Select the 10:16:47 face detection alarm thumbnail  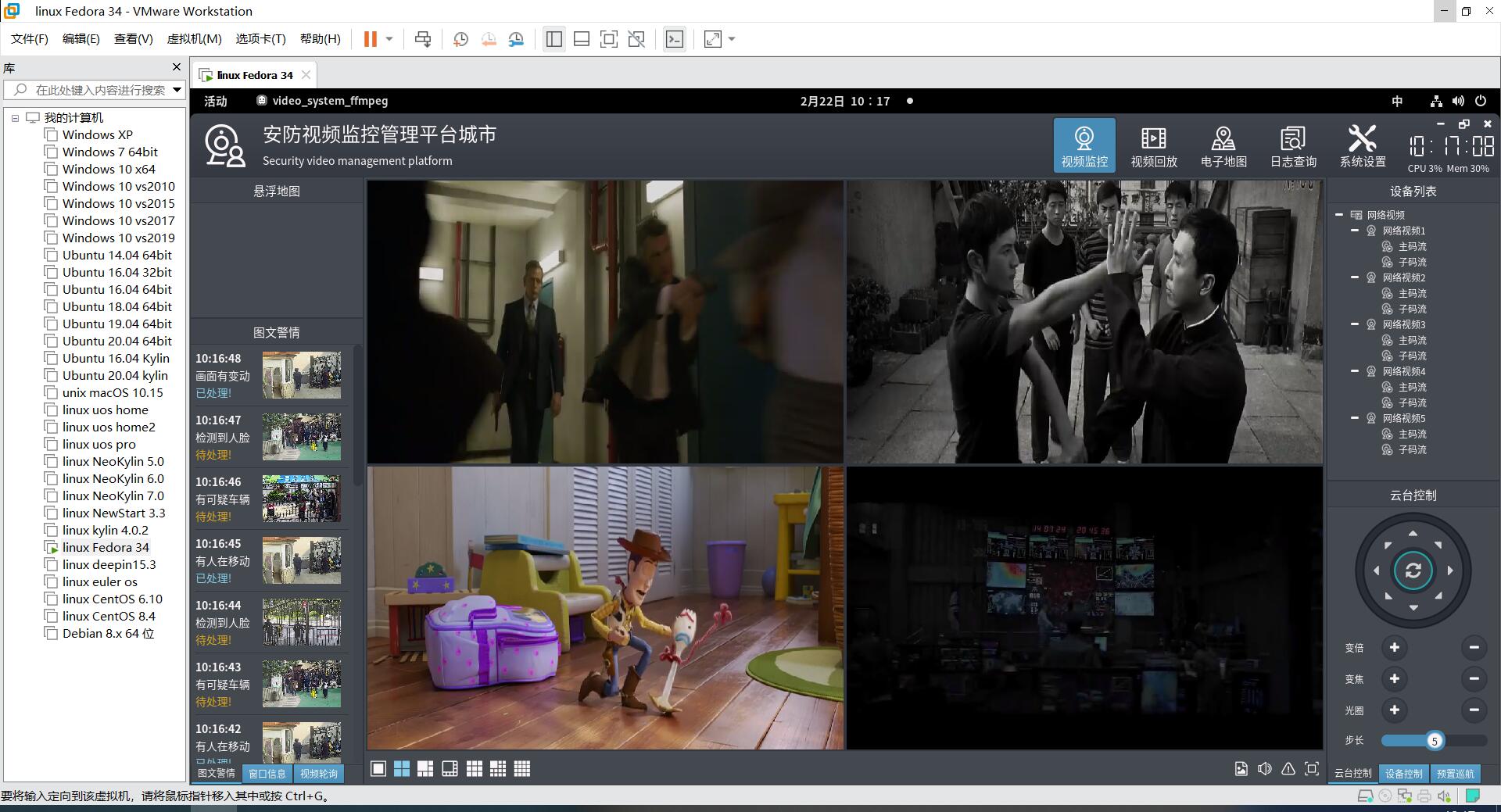click(x=302, y=437)
